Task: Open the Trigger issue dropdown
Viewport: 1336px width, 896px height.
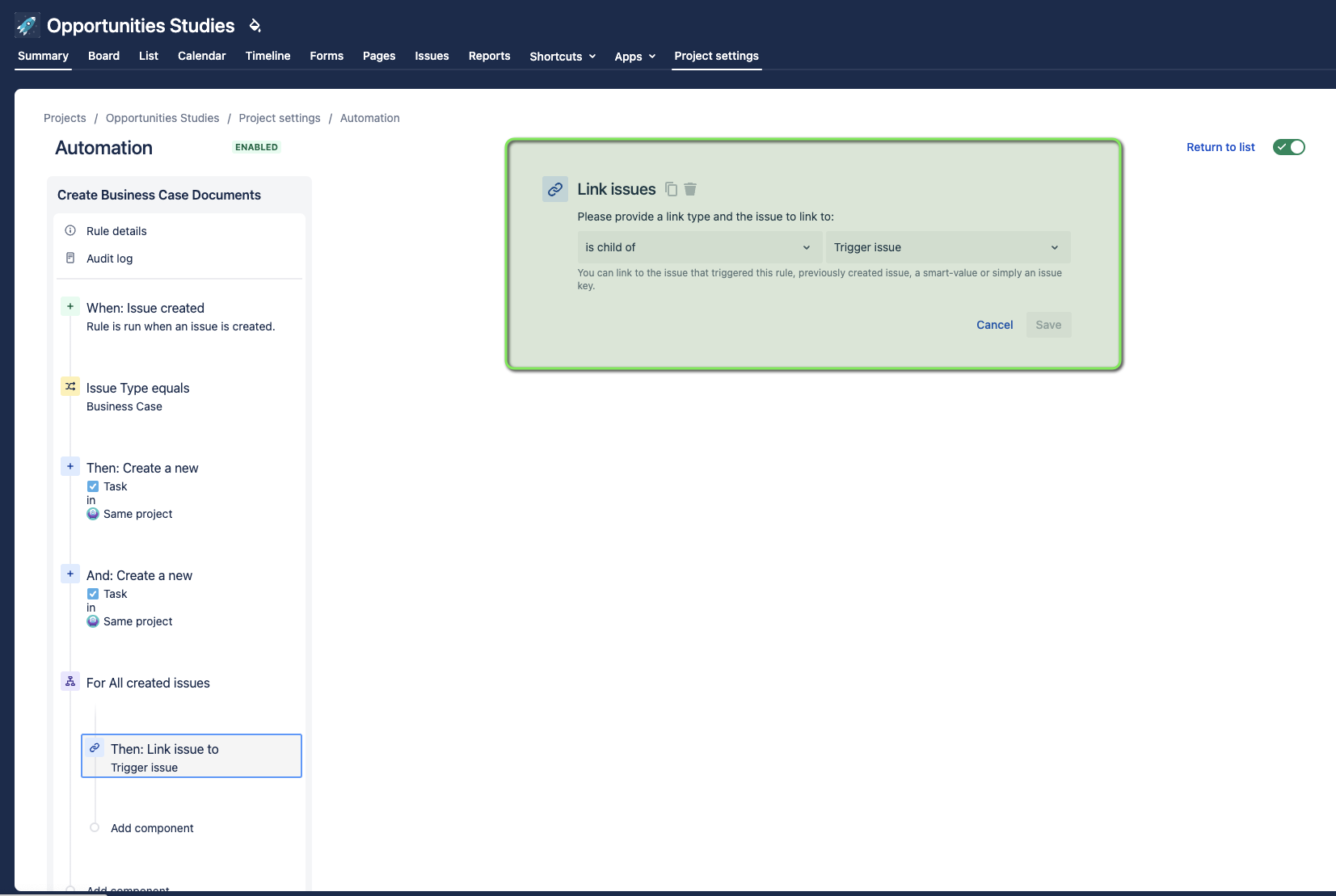Action: 948,247
